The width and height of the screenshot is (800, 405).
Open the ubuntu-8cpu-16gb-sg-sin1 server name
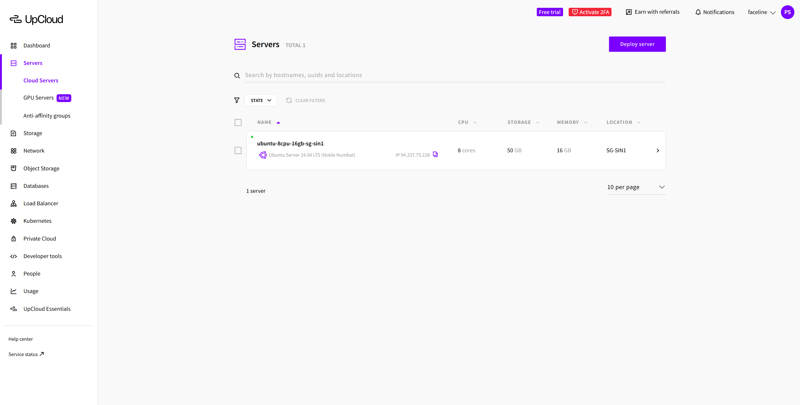pyautogui.click(x=290, y=144)
